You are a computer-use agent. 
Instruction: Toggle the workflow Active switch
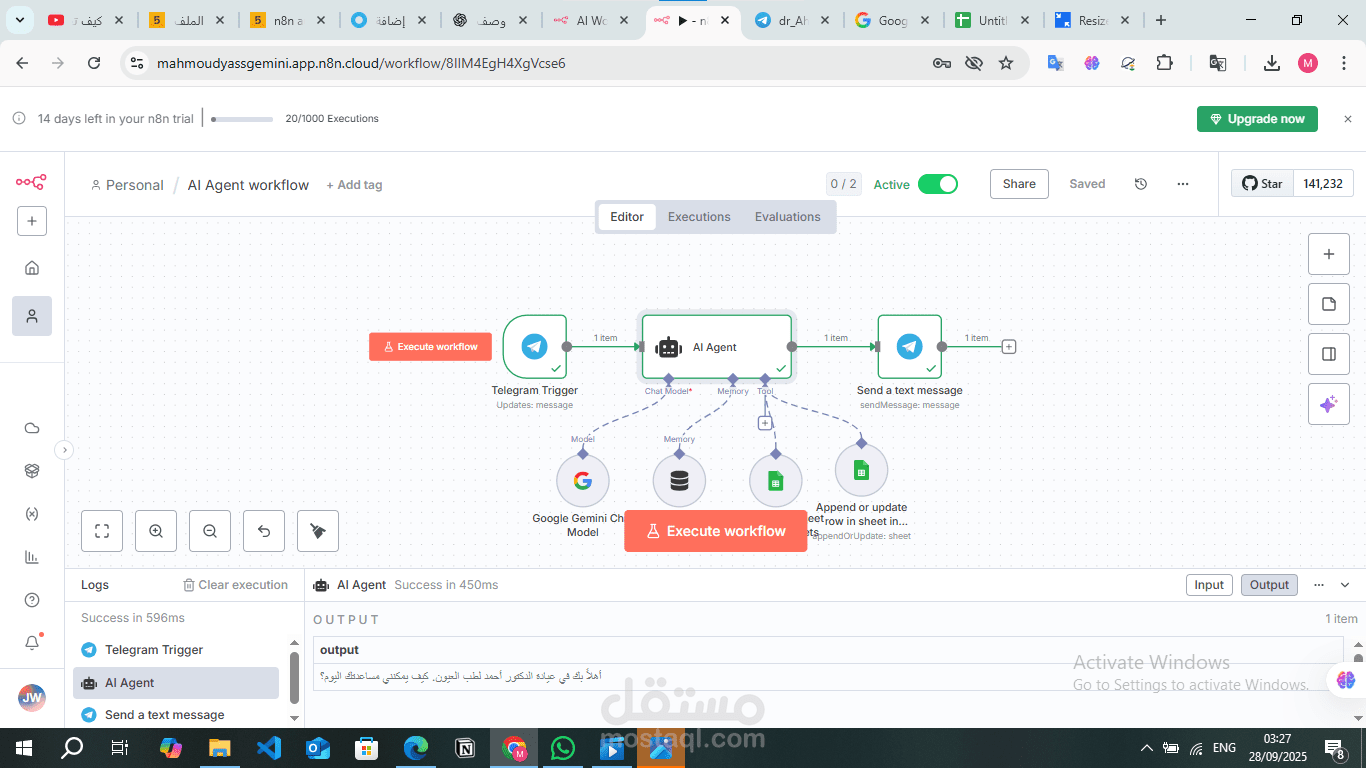(938, 184)
